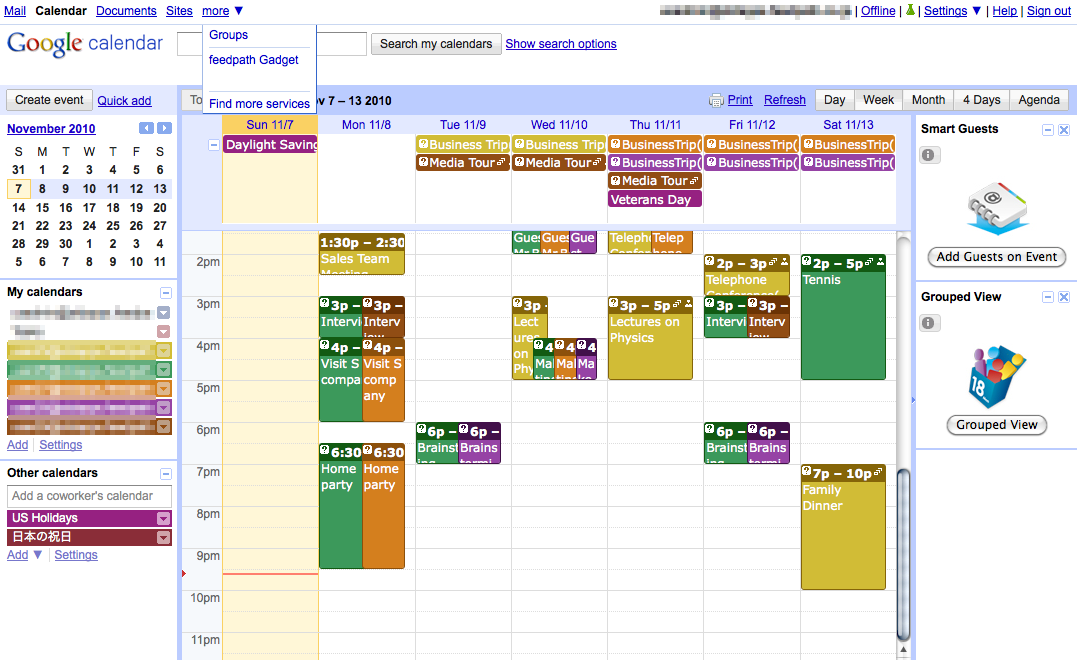Sign out of the account

1049,11
